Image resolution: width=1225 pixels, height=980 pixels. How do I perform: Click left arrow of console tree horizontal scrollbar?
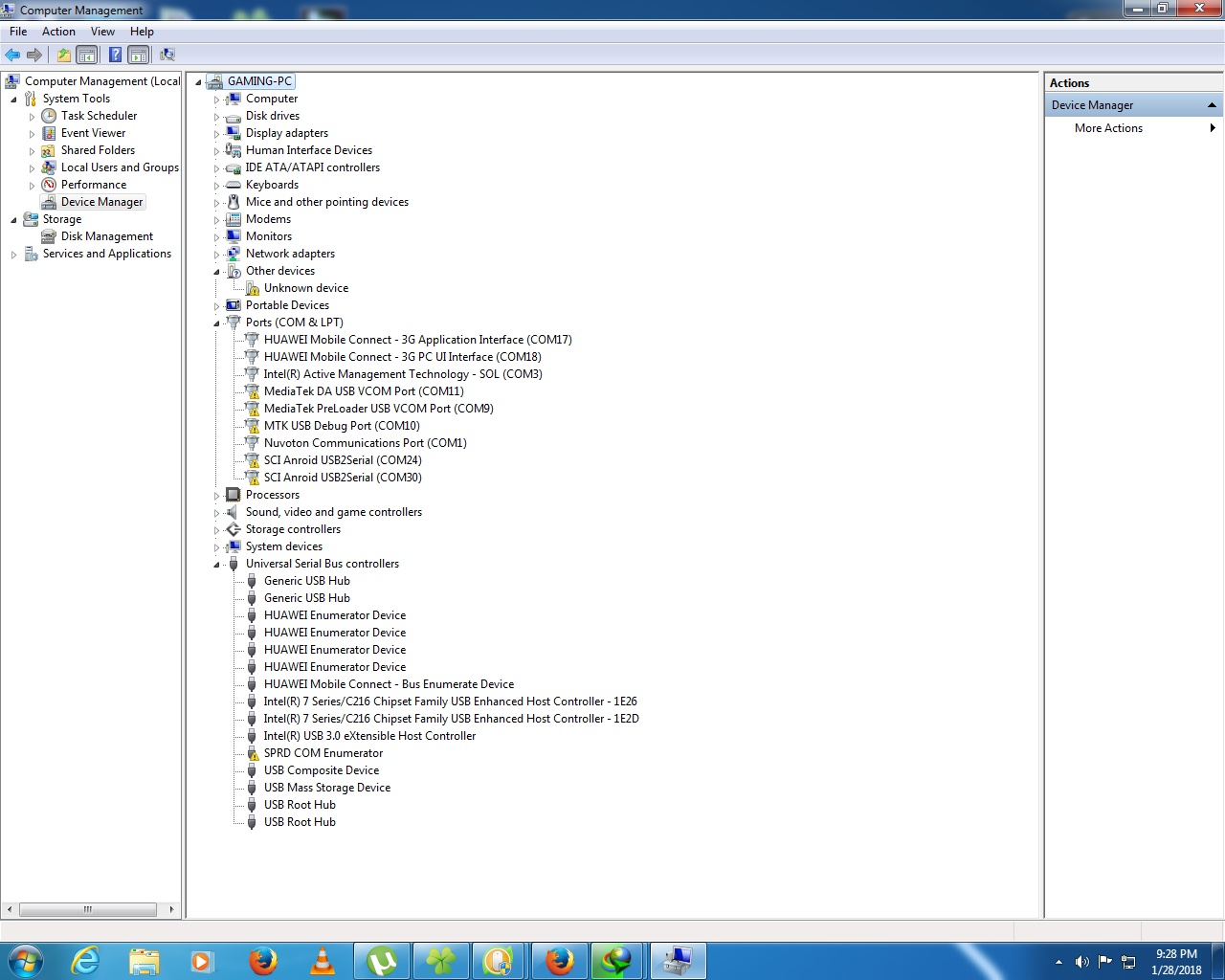(10, 909)
